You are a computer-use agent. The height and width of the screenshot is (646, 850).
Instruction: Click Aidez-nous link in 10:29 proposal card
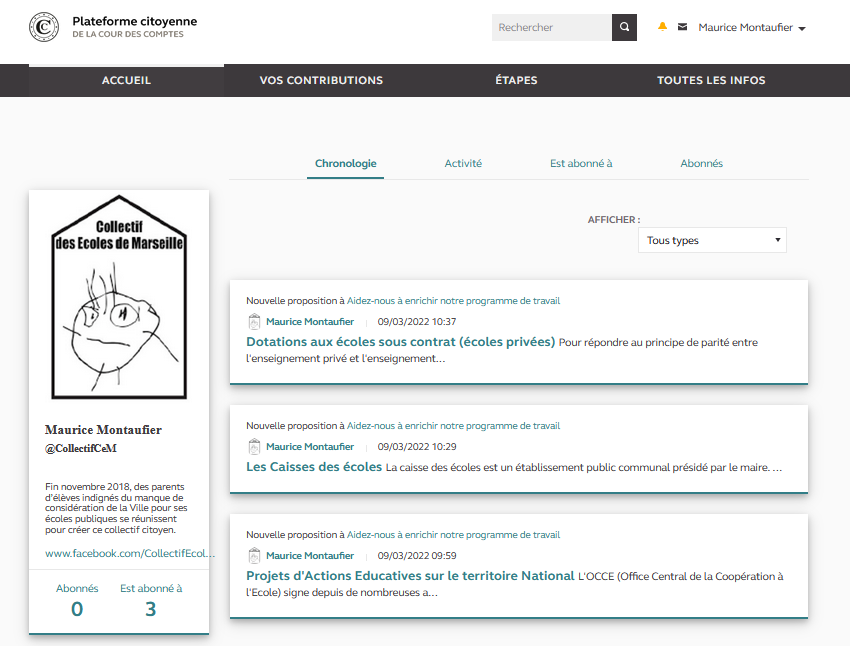pos(453,426)
